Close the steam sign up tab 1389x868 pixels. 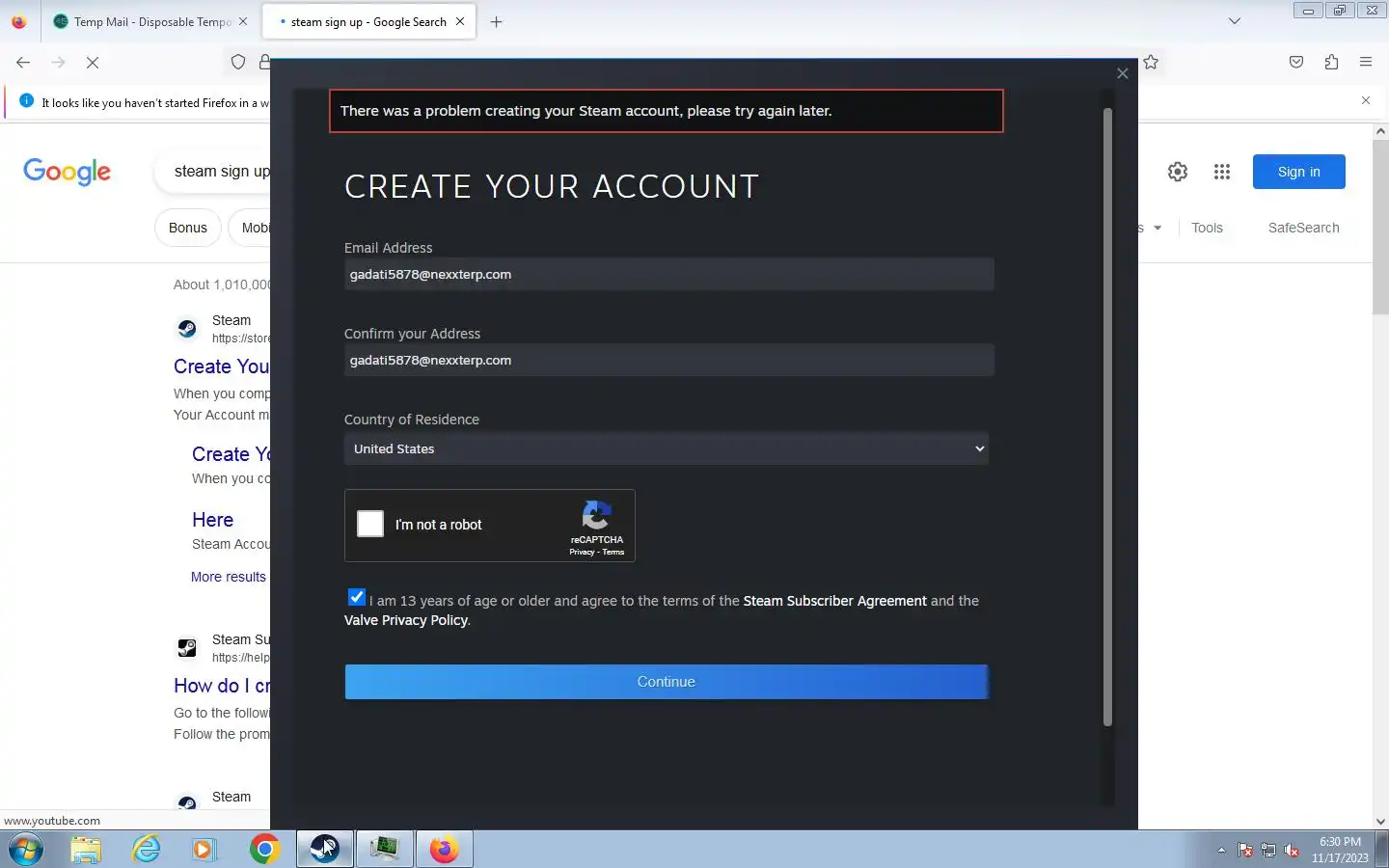[460, 21]
